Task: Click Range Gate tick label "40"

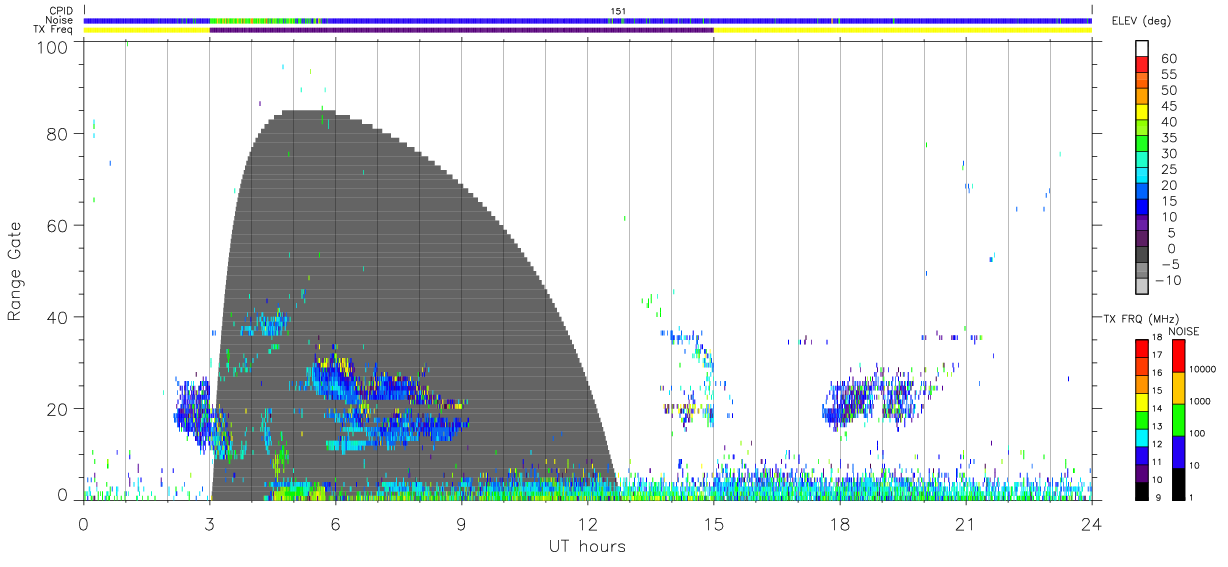Action: pyautogui.click(x=60, y=317)
